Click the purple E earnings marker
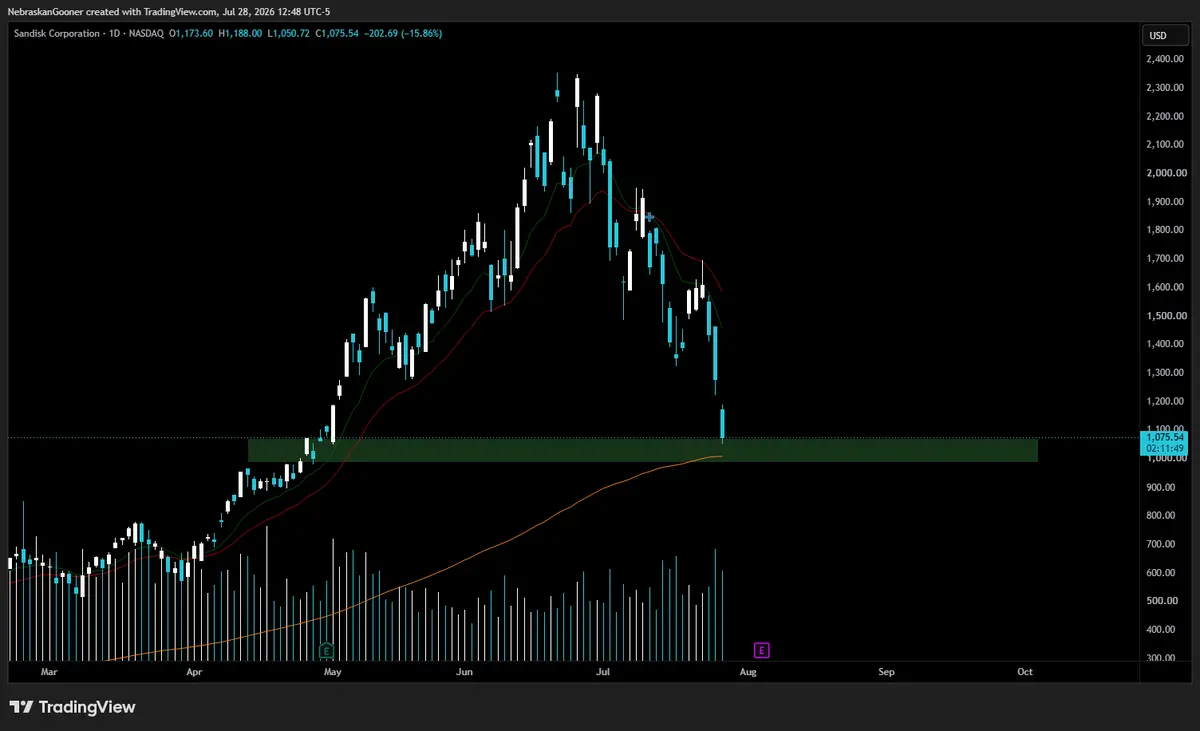The image size is (1200, 731). (762, 650)
